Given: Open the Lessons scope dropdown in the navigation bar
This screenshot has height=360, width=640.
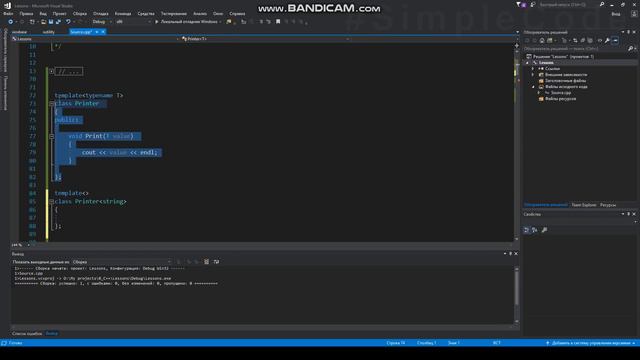Looking at the screenshot, I should pos(96,39).
